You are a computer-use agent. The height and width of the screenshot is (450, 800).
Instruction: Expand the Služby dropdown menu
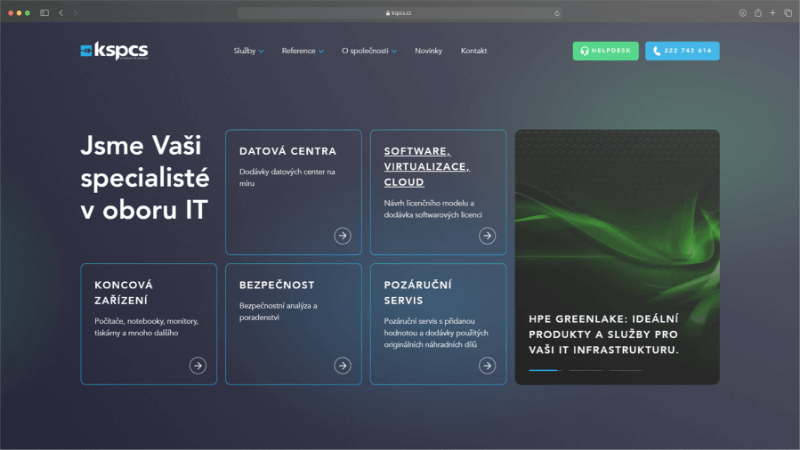point(248,51)
